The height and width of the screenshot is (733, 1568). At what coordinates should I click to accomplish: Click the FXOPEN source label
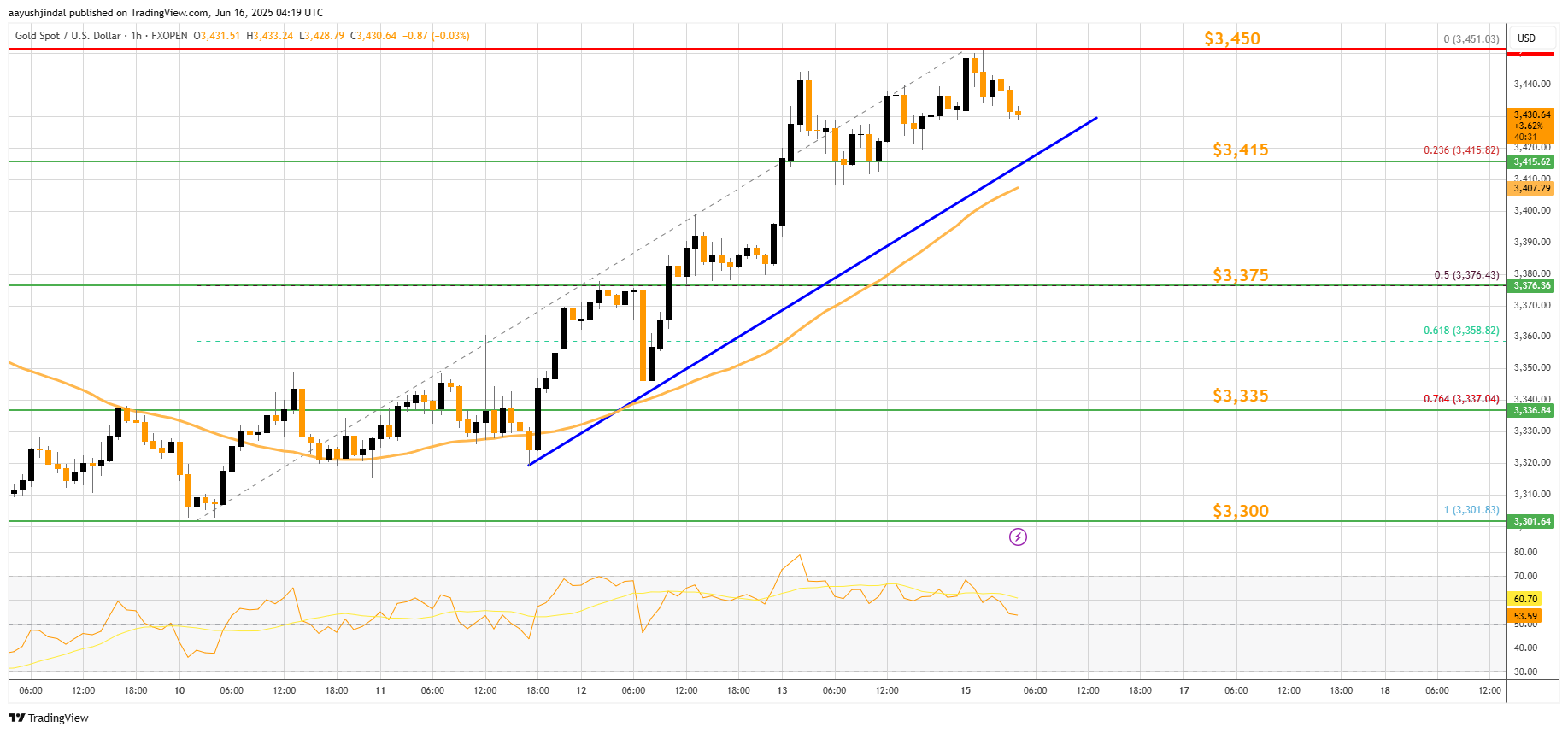[169, 36]
